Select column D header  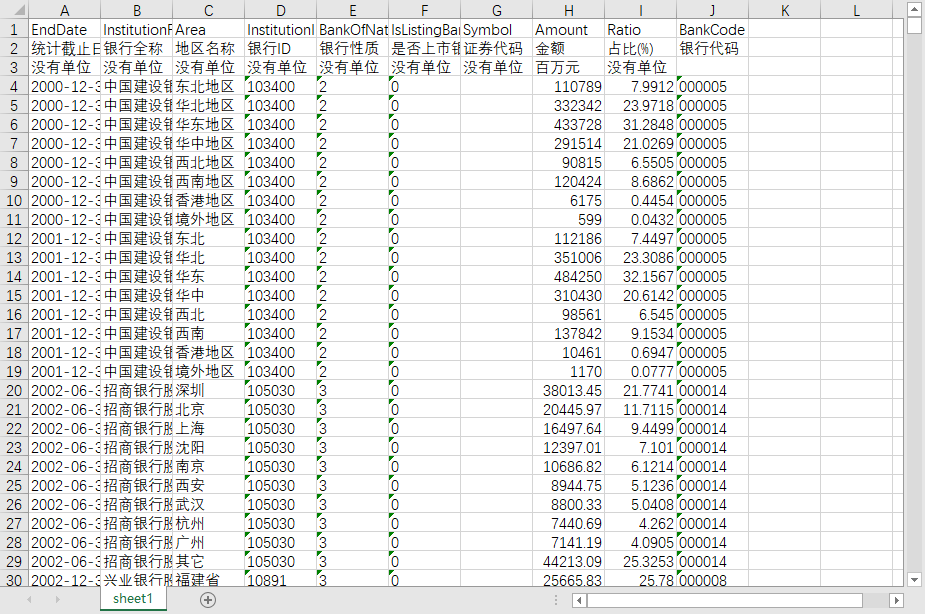point(281,10)
